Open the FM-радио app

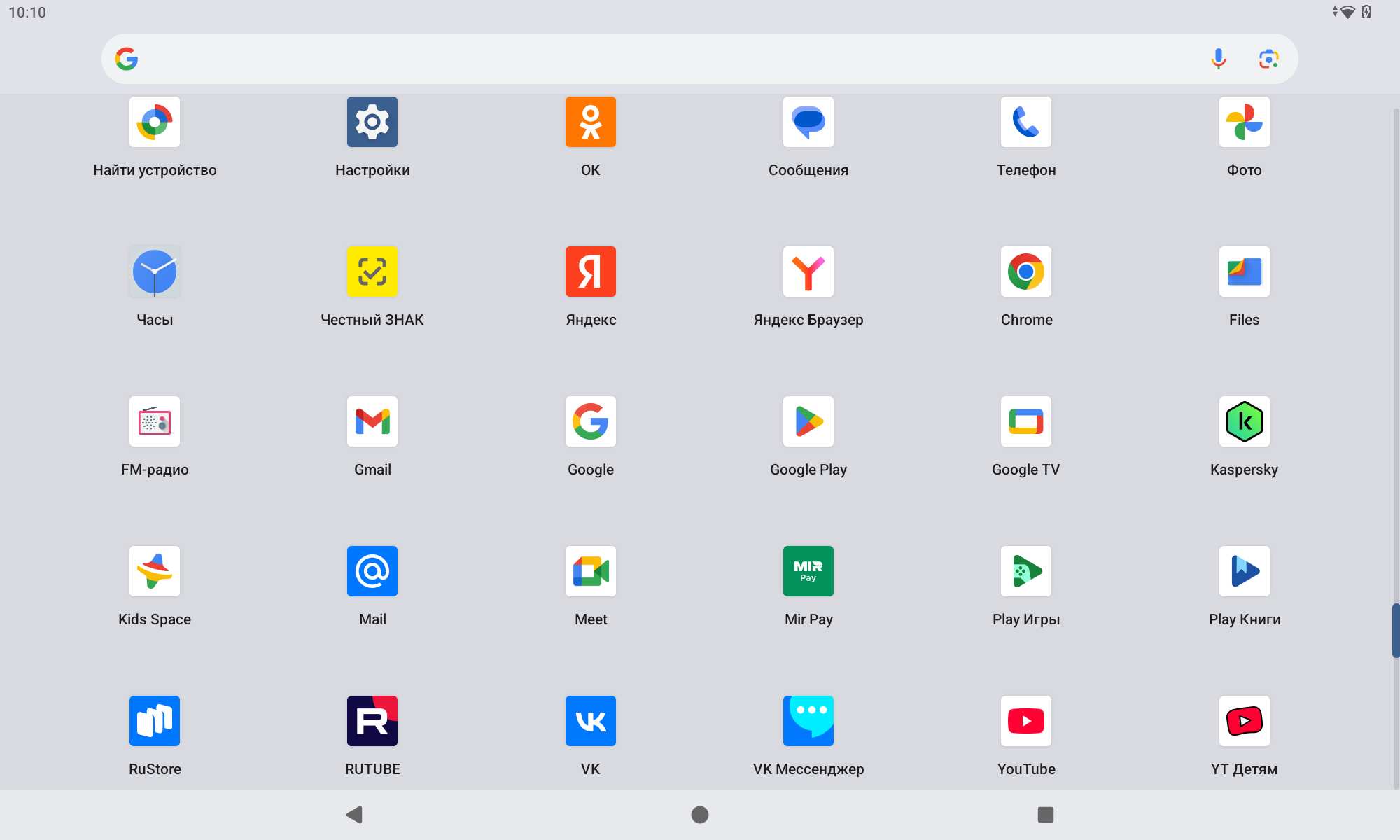click(155, 421)
